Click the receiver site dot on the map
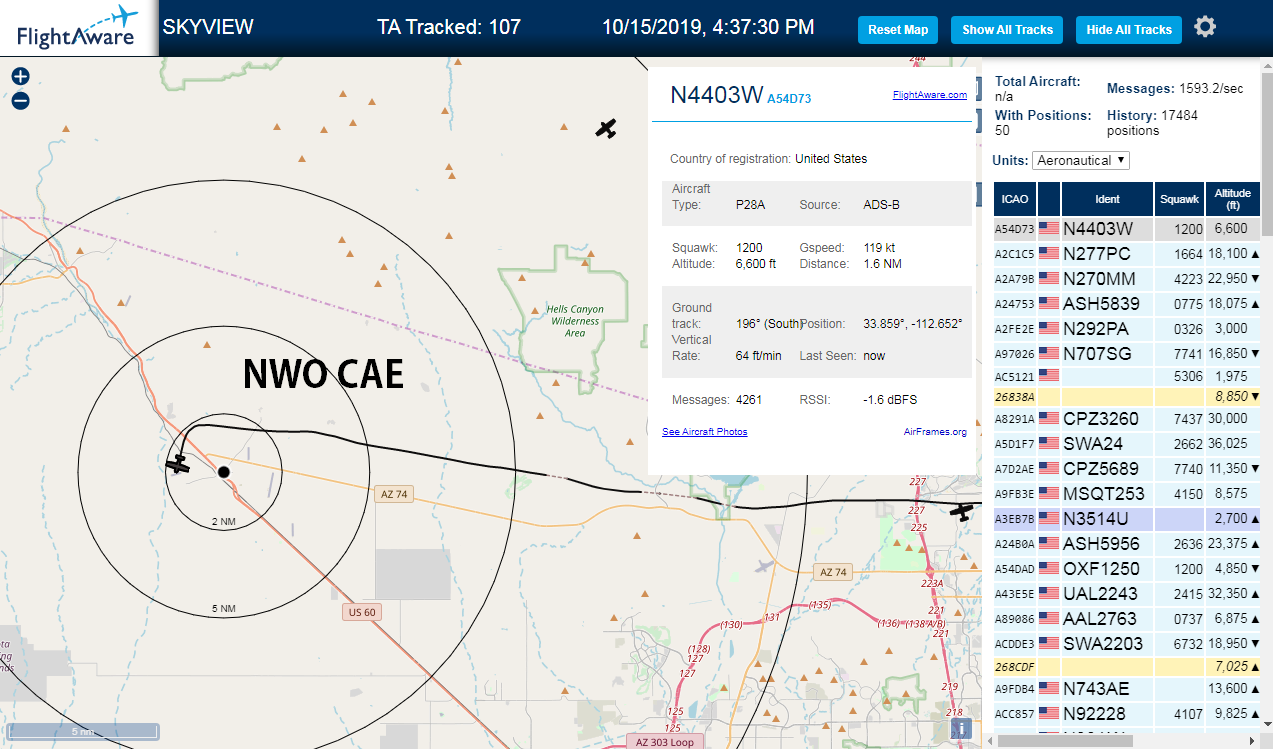 pyautogui.click(x=224, y=471)
